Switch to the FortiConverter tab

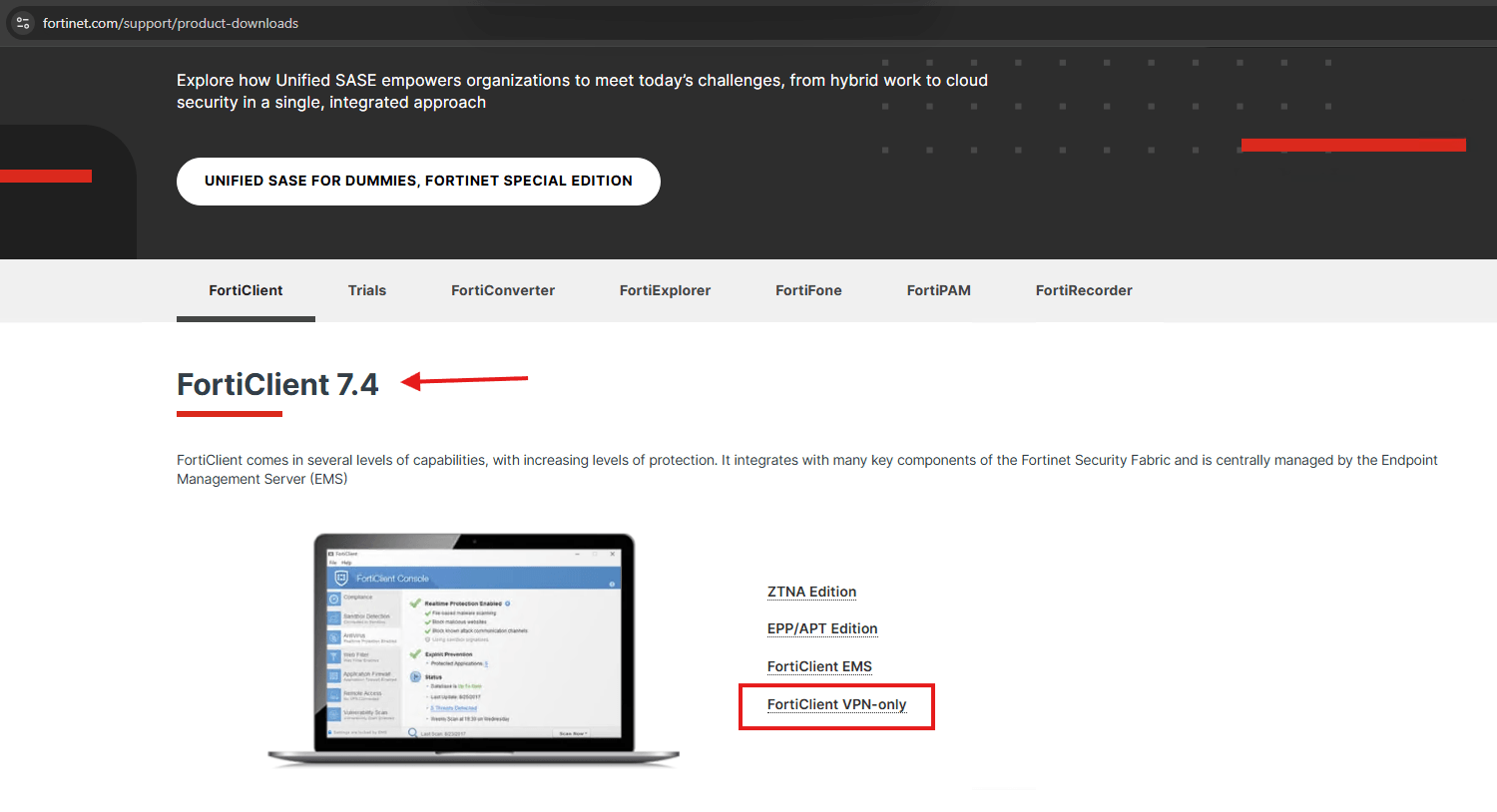tap(503, 290)
